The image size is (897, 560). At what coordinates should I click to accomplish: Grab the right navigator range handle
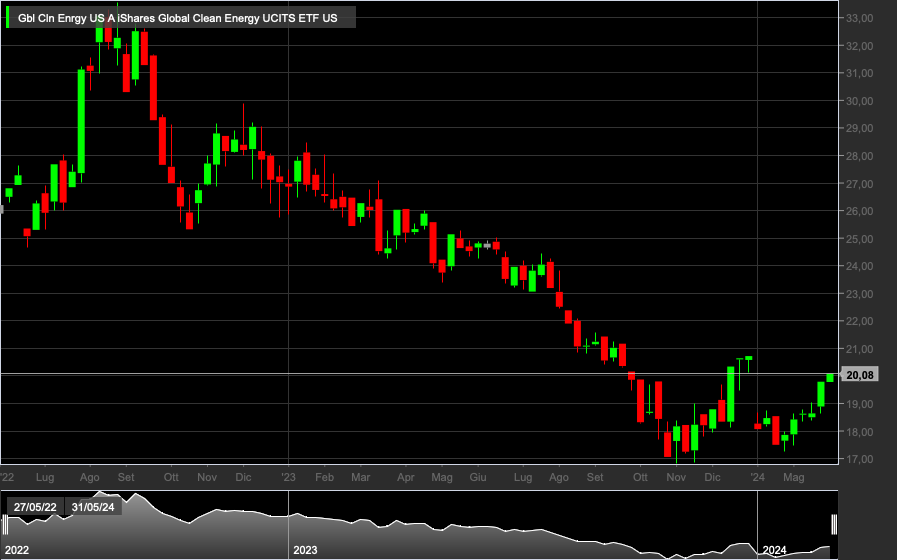pos(834,525)
